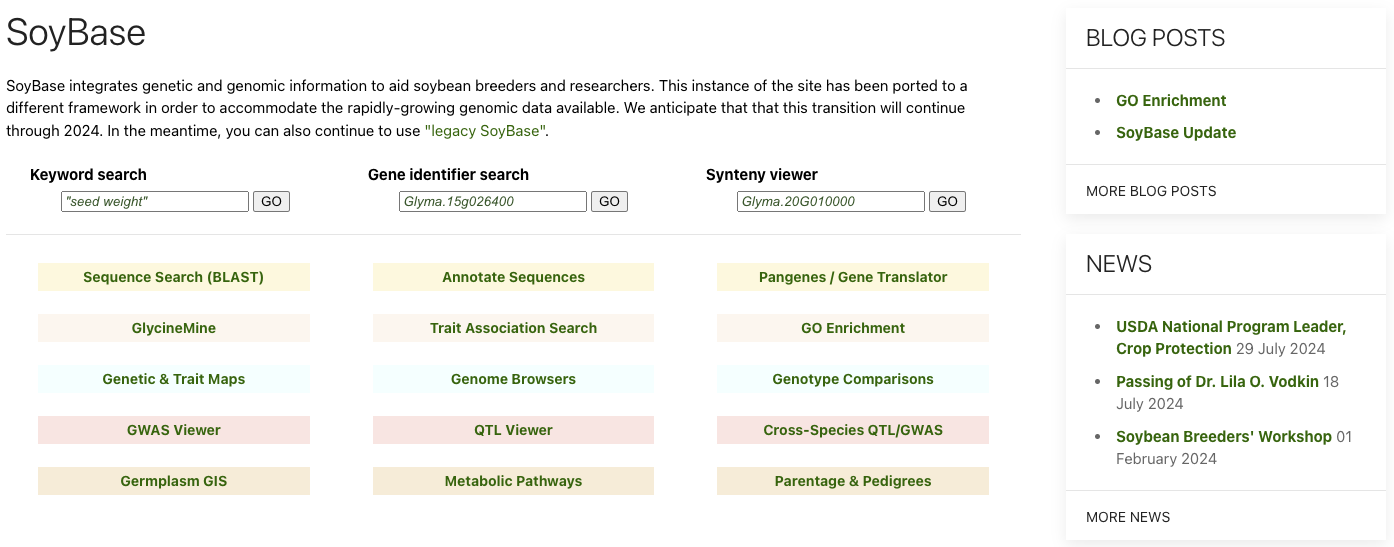
Task: Open Sequence Search (BLAST)
Action: coord(174,277)
